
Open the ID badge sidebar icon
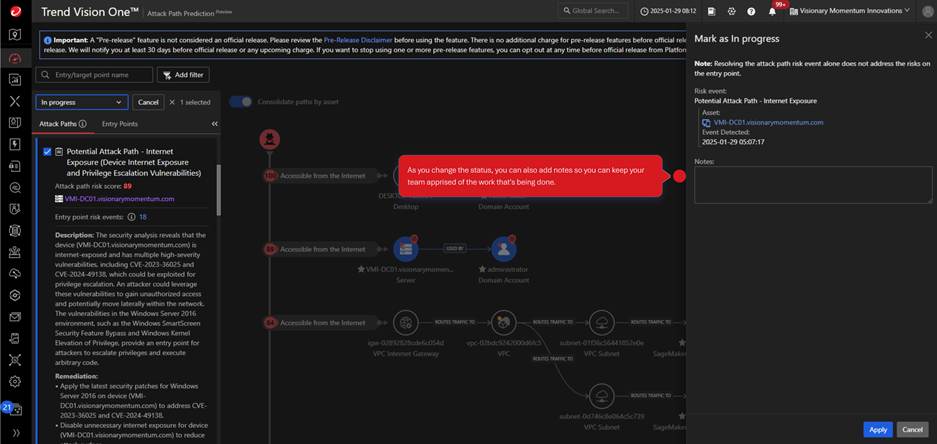point(15,123)
